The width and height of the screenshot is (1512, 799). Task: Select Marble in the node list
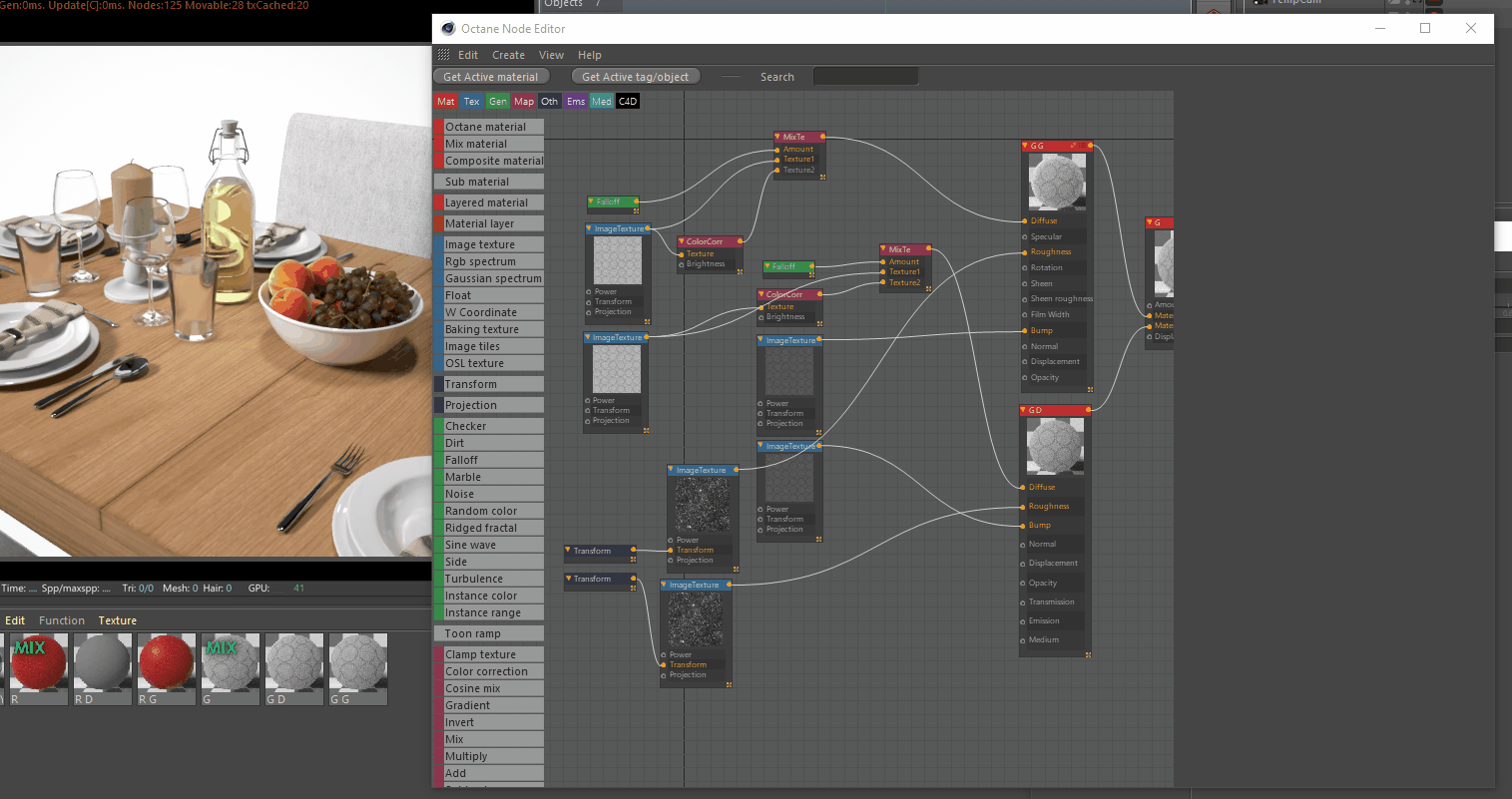point(489,477)
